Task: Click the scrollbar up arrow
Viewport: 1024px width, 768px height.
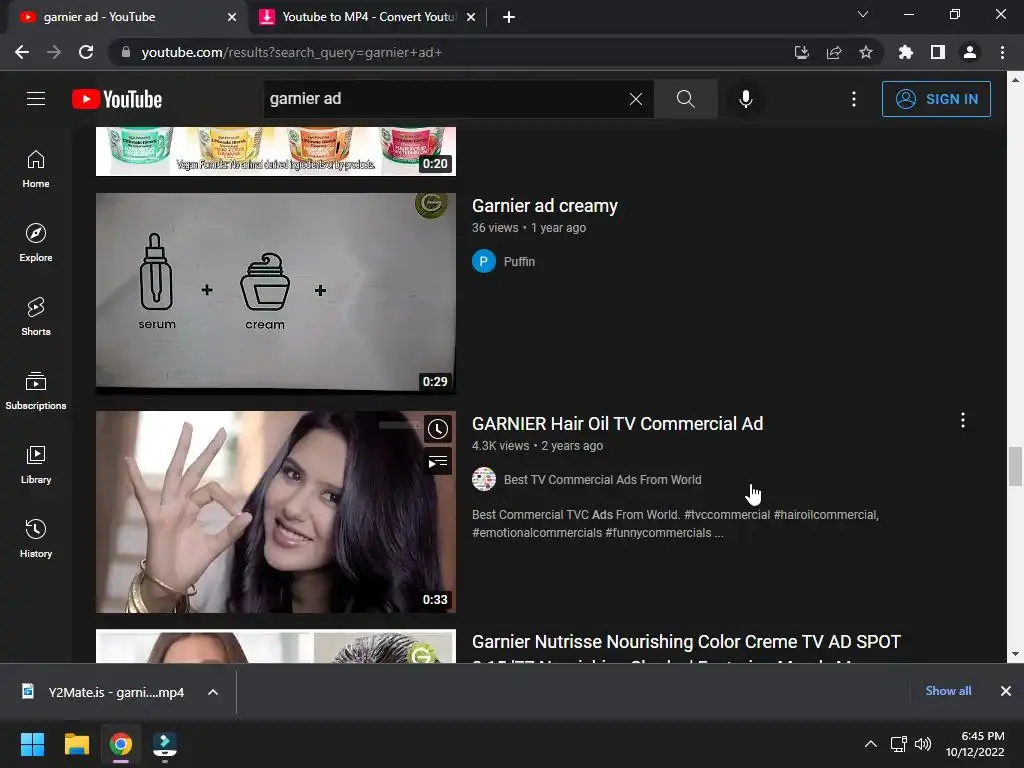Action: [x=1015, y=80]
